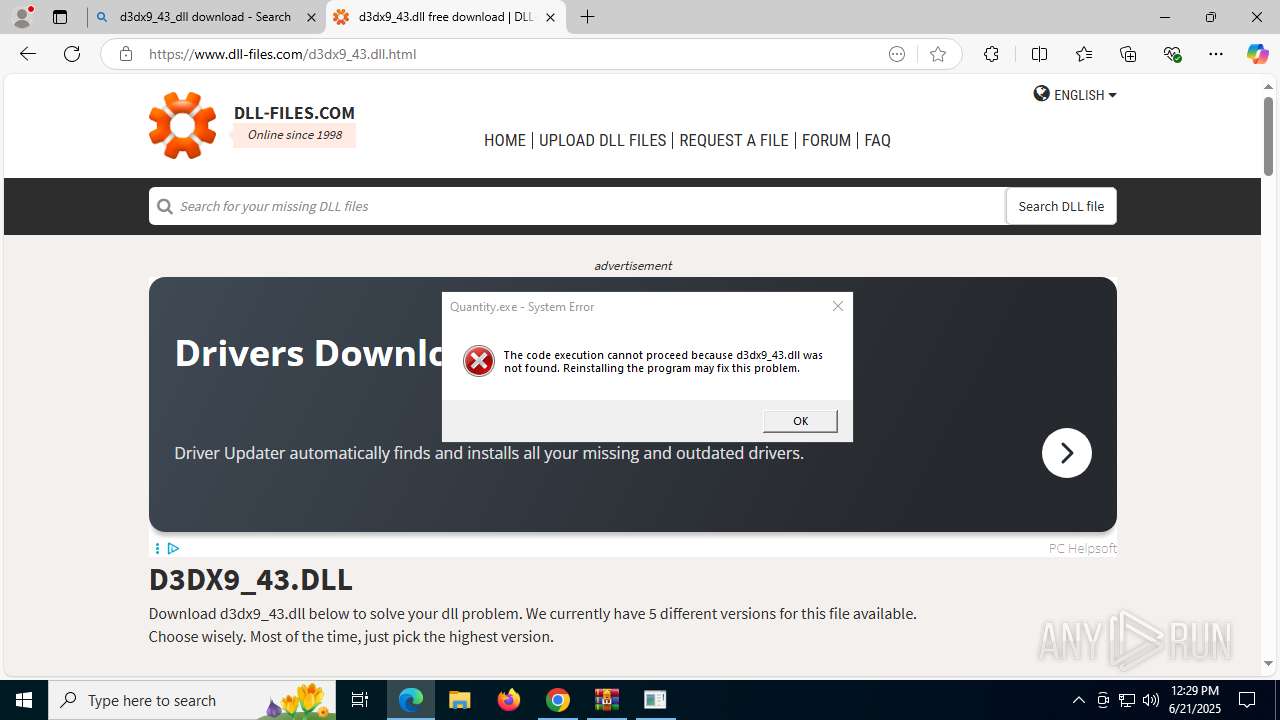Toggle split screen view
The width and height of the screenshot is (1280, 720).
tap(1039, 54)
